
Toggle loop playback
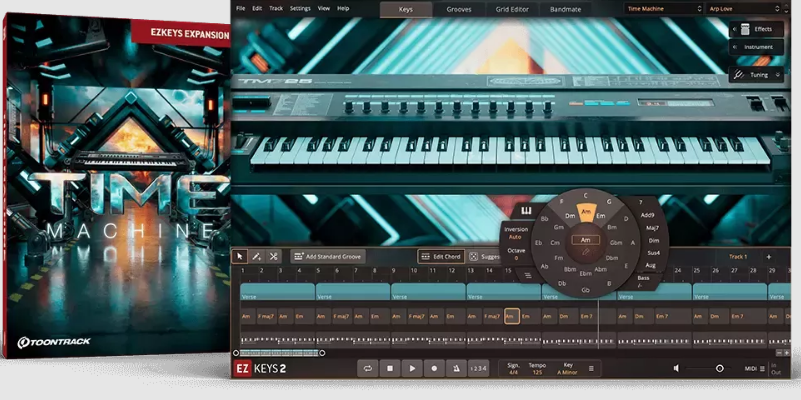point(367,368)
